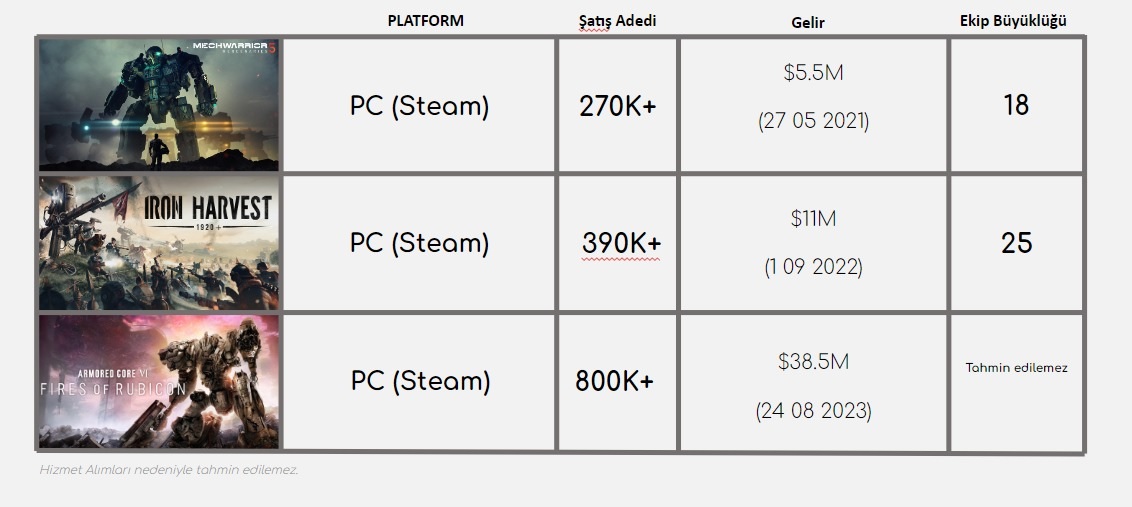Click the Hizmet Alımları footnote text
The image size is (1132, 507).
169,469
